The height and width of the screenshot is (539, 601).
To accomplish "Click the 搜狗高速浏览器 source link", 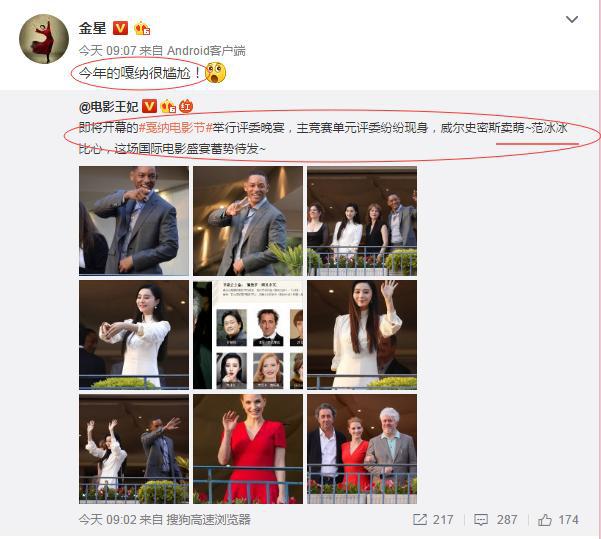I will 208,520.
